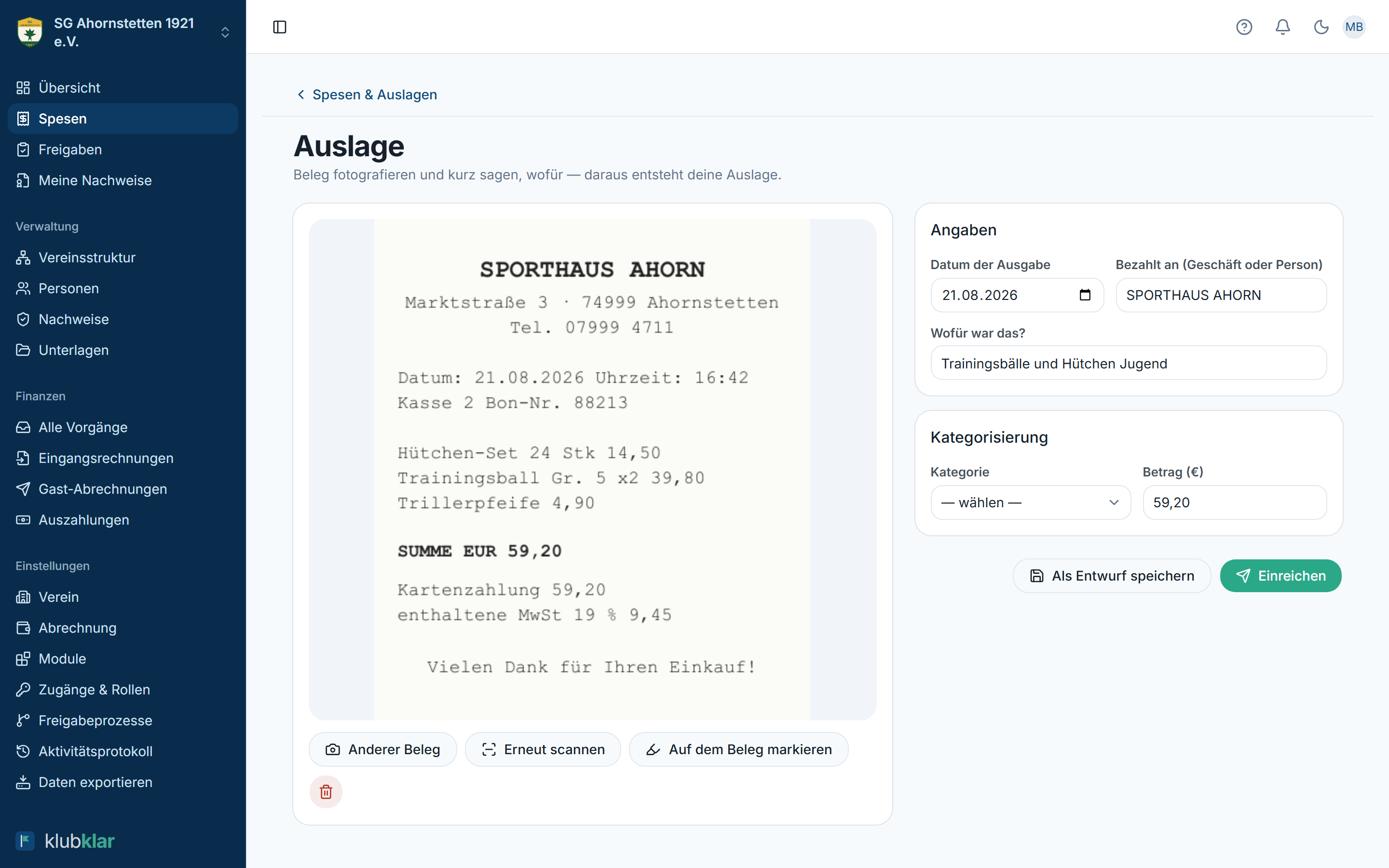Expand the club switcher chevrons
Viewport: 1389px width, 868px height.
point(225,32)
